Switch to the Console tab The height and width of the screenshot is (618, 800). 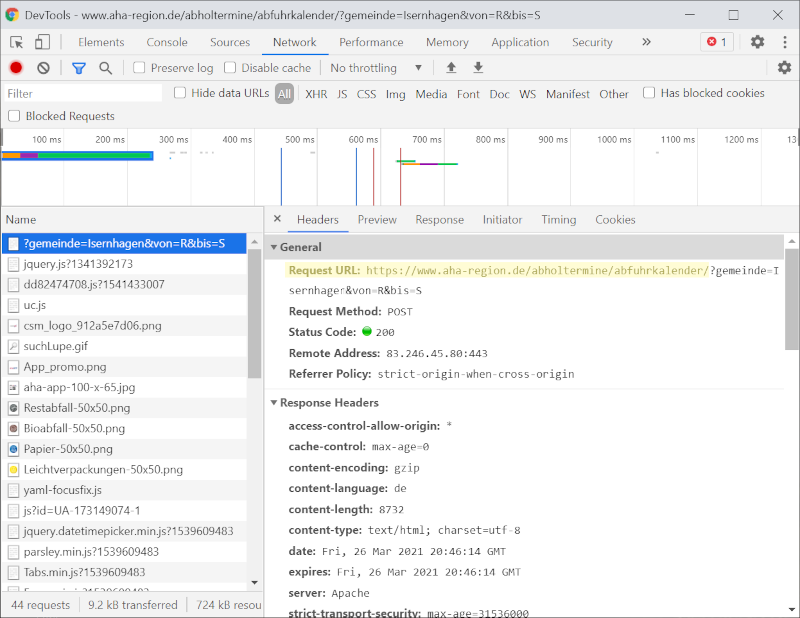166,42
